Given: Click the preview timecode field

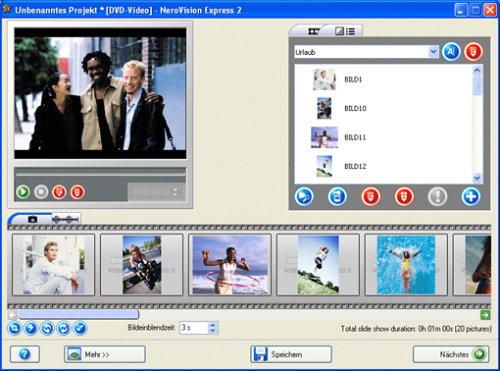Looking at the screenshot, I should coord(151,192).
